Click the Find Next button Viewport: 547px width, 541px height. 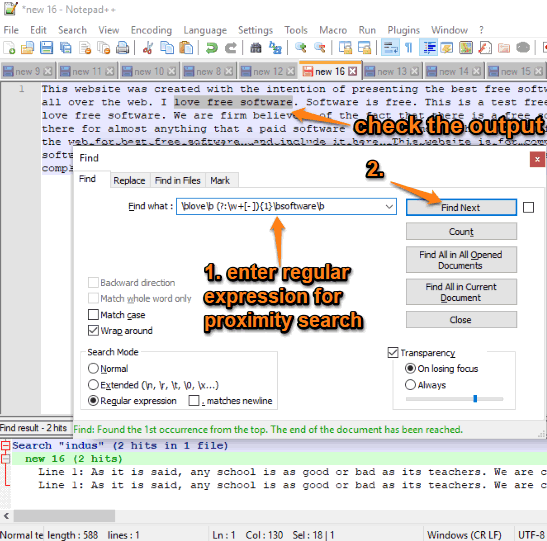[461, 208]
